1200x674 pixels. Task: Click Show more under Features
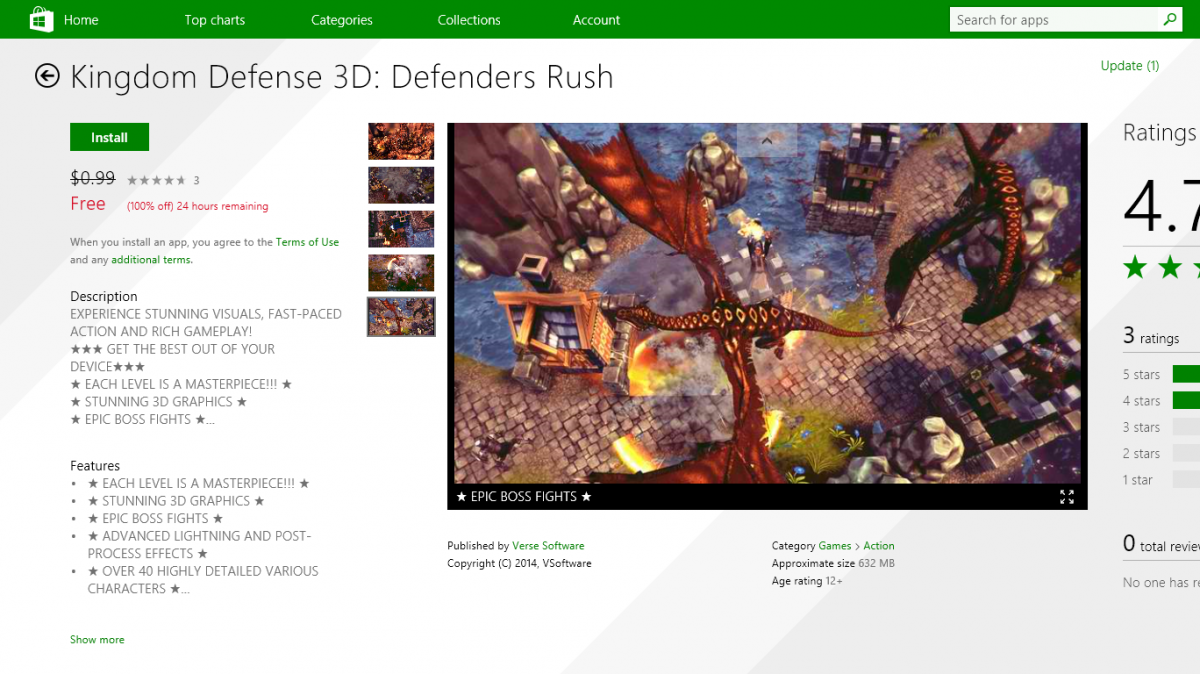pos(97,639)
